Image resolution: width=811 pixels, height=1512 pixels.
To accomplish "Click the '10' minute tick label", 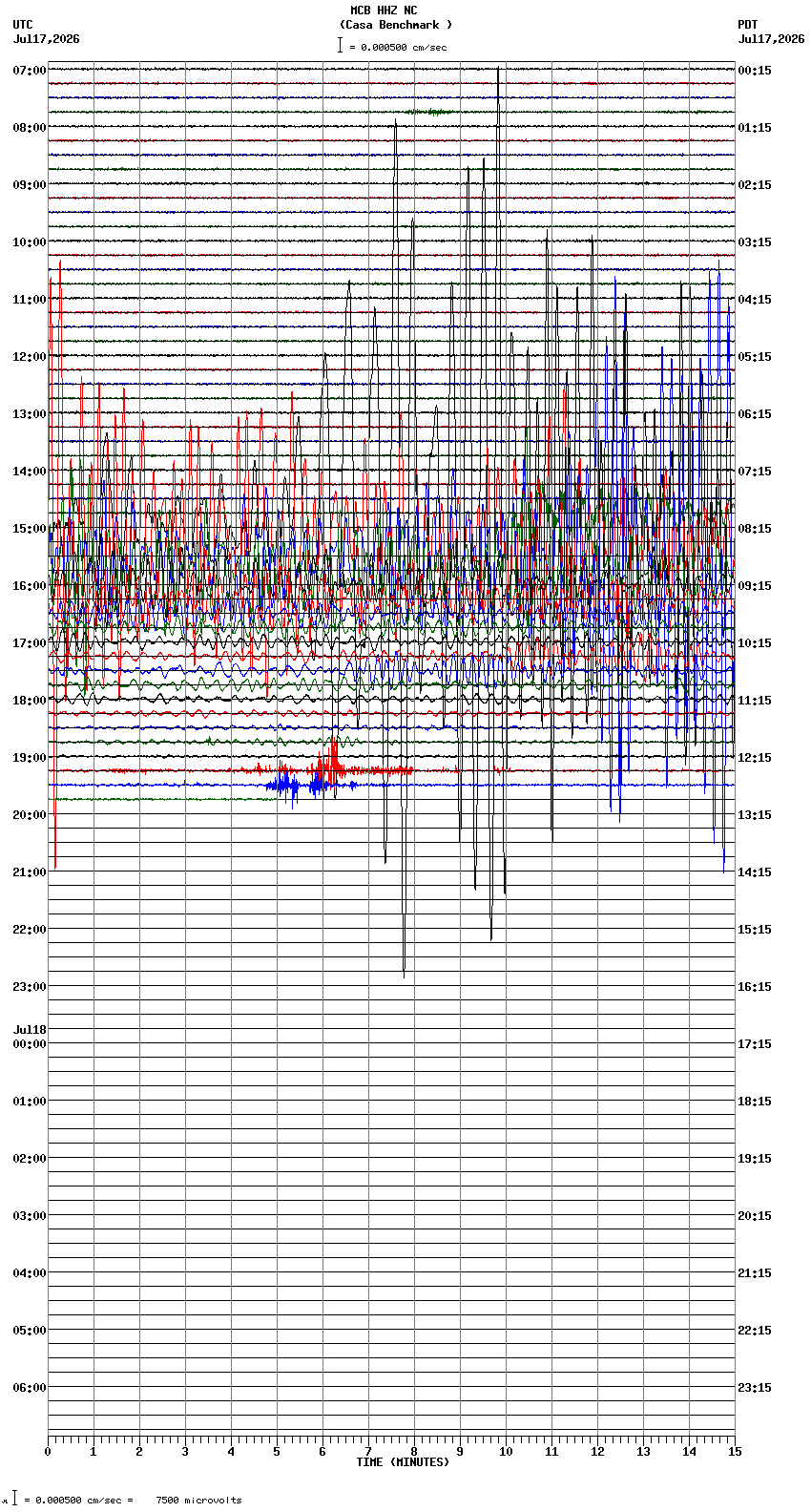I will (x=506, y=1452).
